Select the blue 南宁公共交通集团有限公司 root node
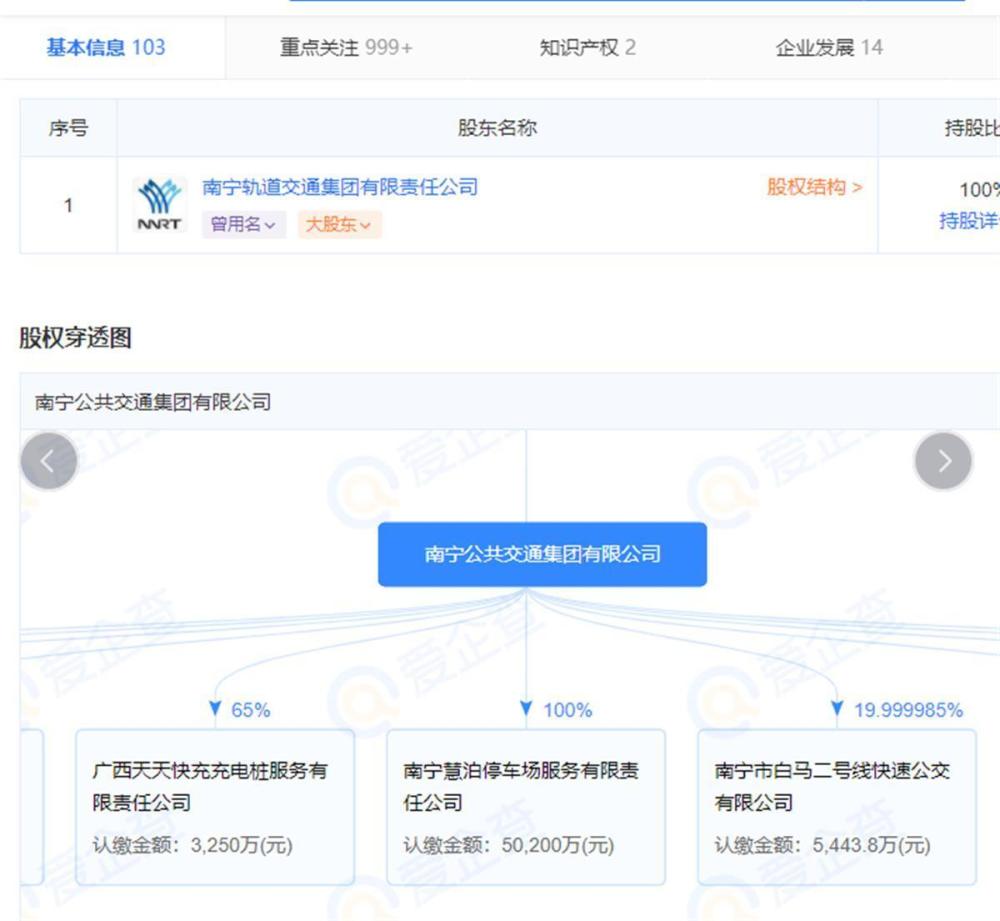Image resolution: width=1000 pixels, height=921 pixels. (x=542, y=554)
